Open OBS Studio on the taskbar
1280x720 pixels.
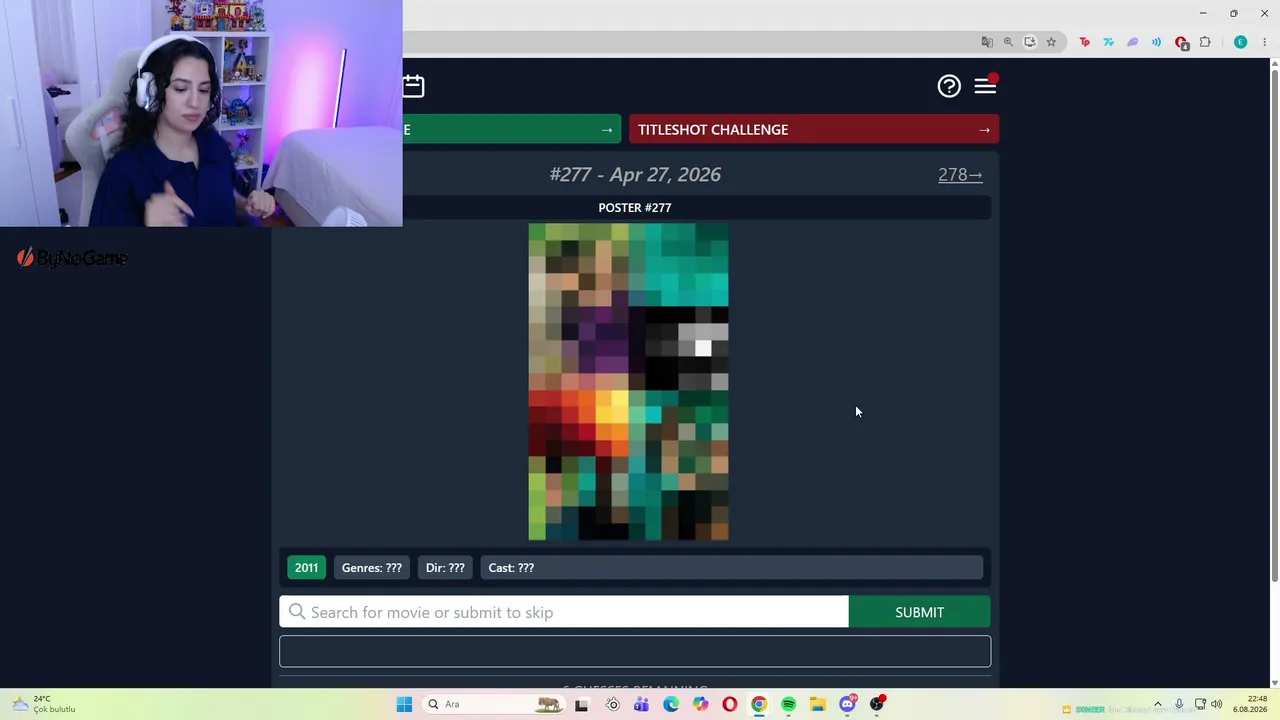coord(877,705)
